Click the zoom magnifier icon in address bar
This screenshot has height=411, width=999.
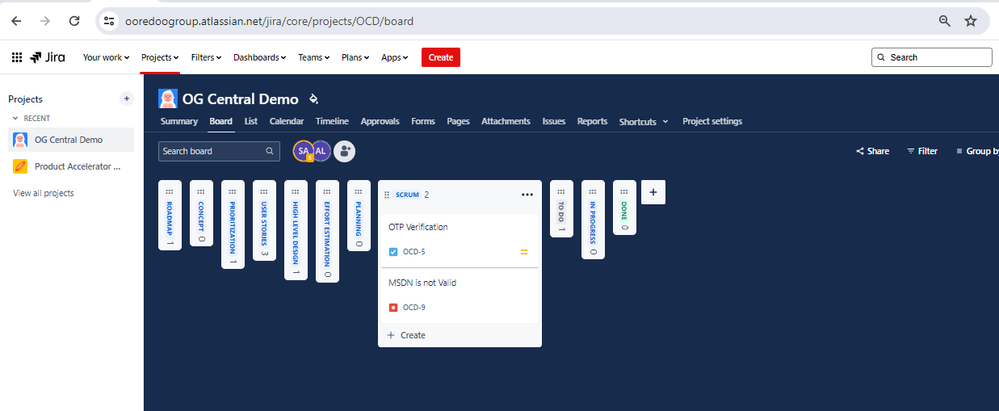945,21
